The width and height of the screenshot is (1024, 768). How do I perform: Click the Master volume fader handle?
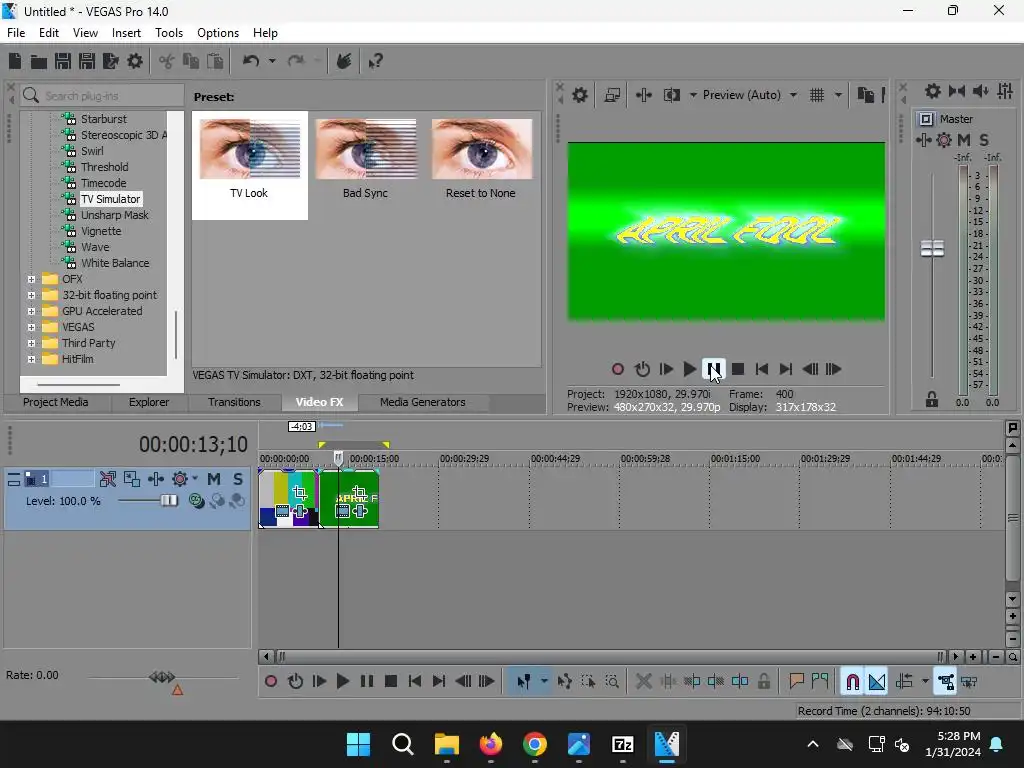tap(932, 248)
